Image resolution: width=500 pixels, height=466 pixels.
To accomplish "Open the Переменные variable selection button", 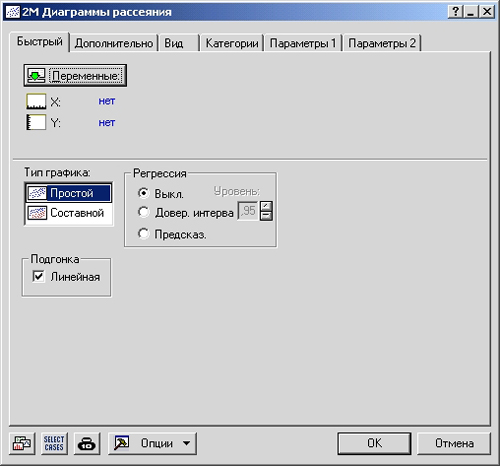I will [x=75, y=76].
